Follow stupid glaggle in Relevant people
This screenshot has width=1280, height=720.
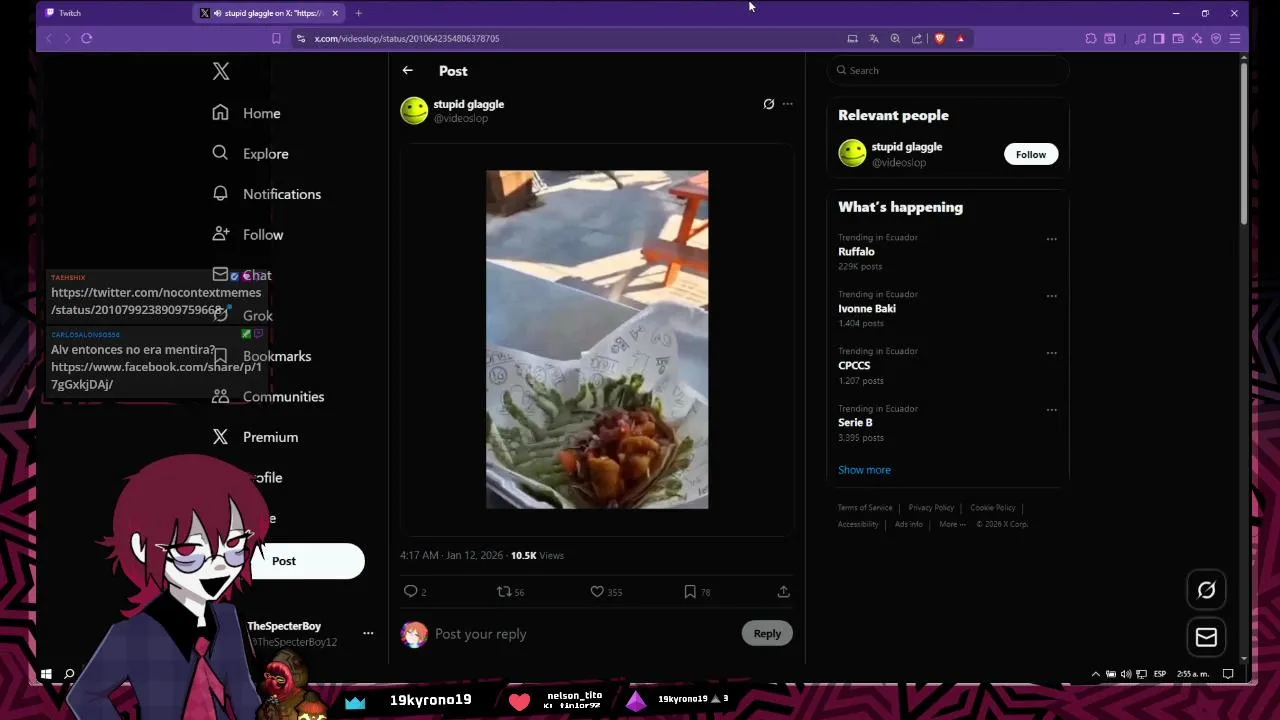coord(1031,154)
